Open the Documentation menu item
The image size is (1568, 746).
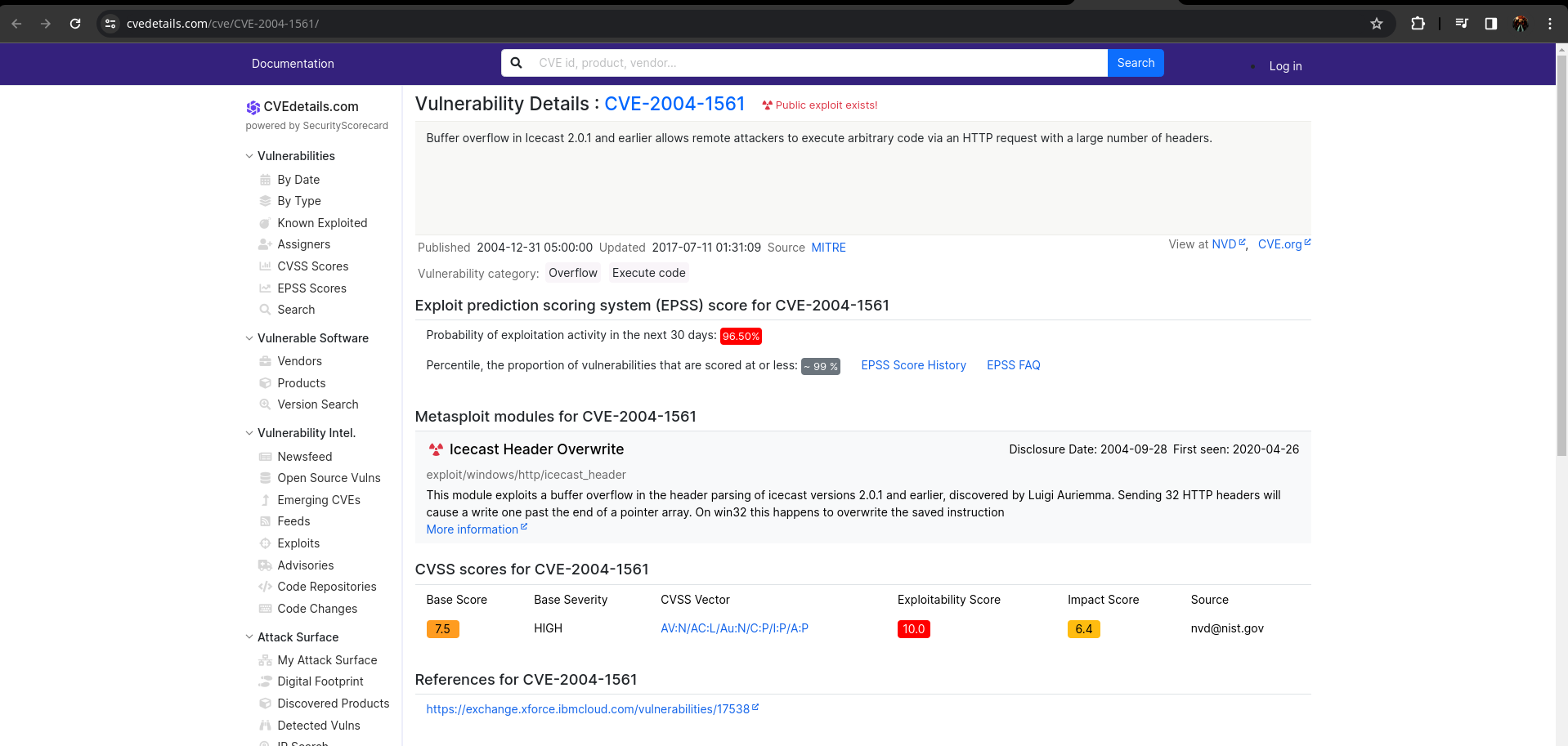(x=293, y=64)
